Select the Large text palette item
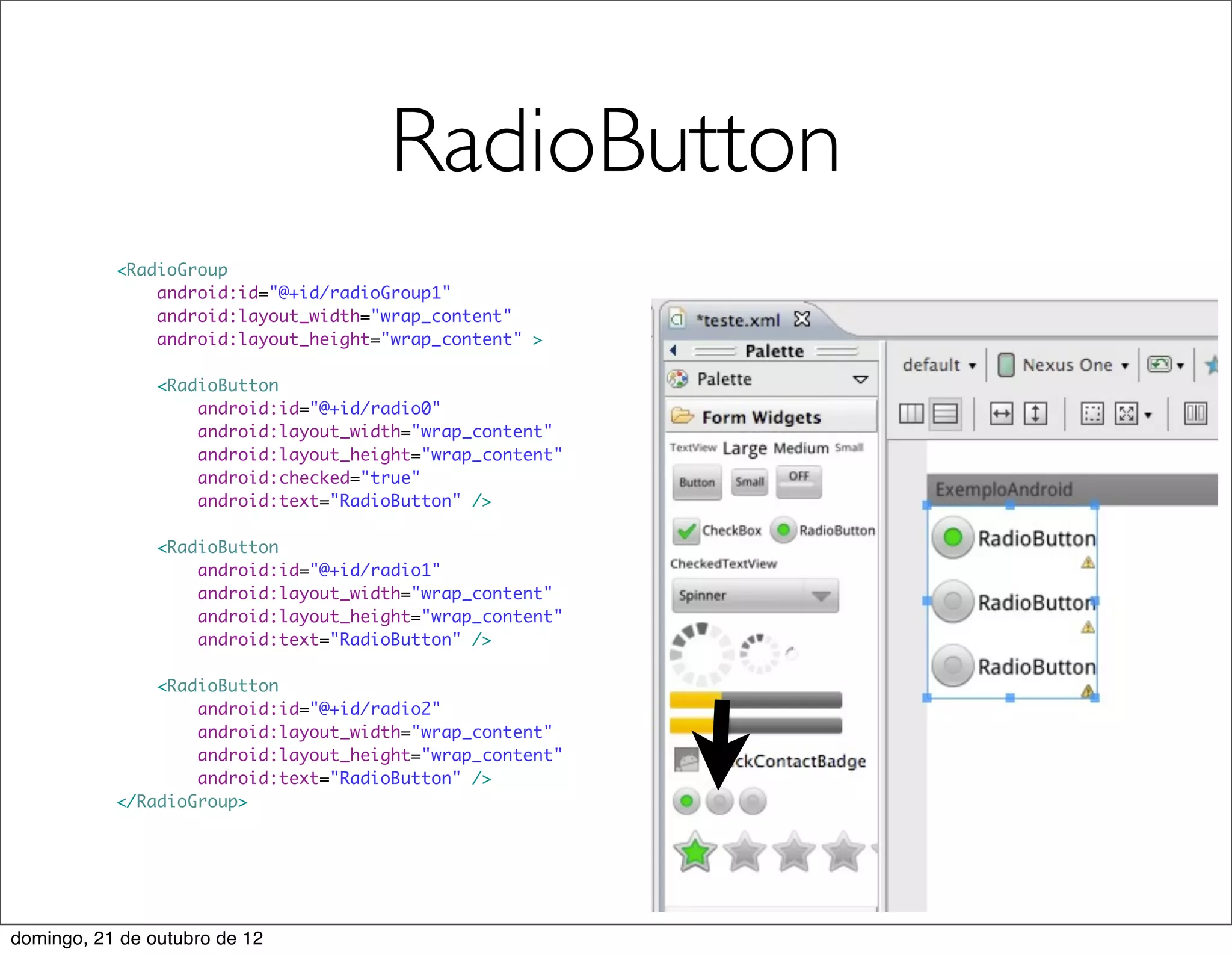The height and width of the screenshot is (955, 1232). [x=745, y=448]
